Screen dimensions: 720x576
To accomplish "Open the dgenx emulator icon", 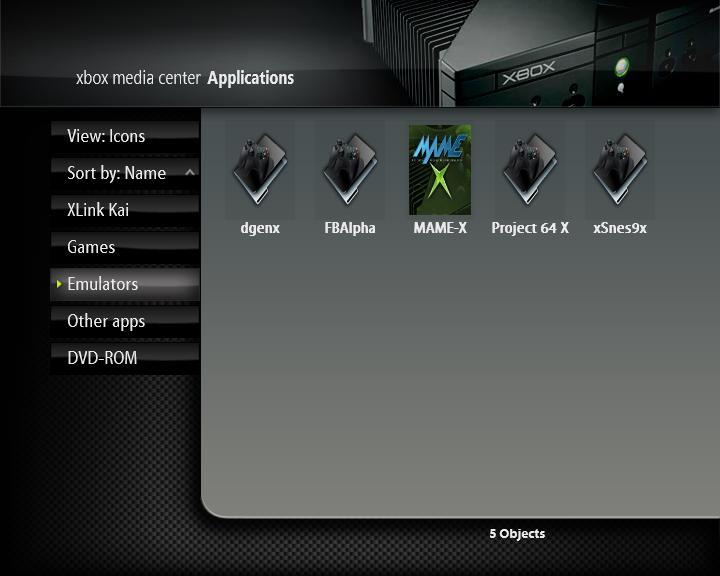I will 260,169.
